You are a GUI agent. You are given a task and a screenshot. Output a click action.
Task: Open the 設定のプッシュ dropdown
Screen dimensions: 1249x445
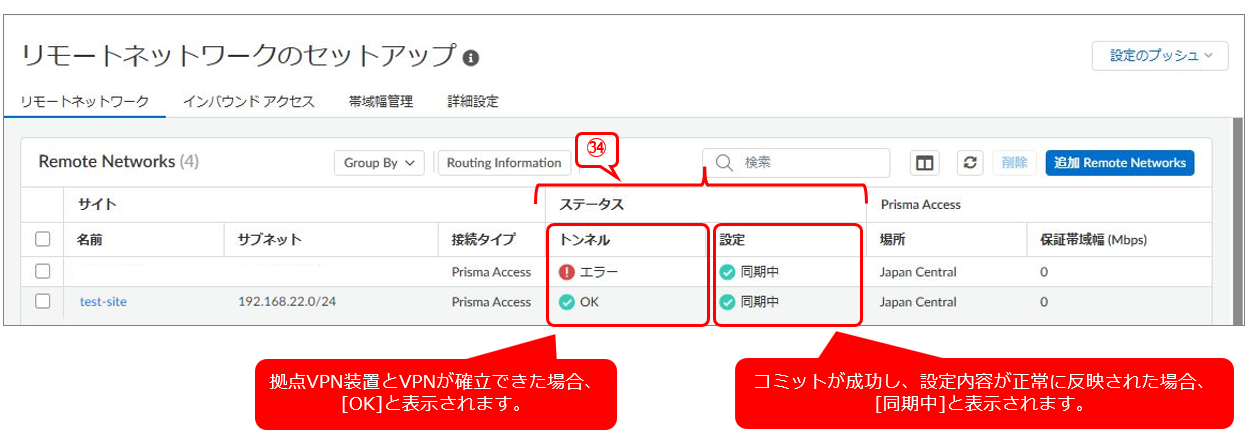pyautogui.click(x=1159, y=56)
